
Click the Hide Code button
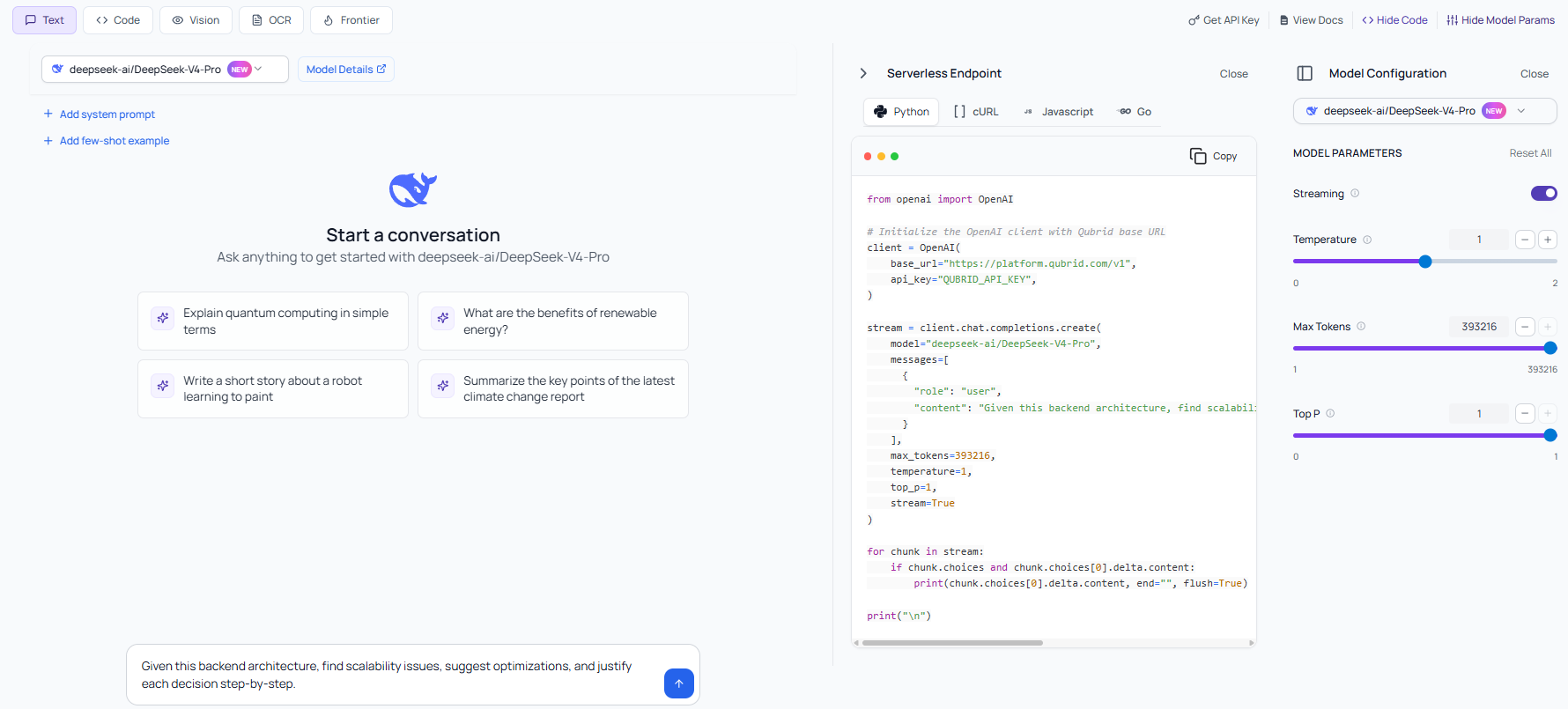click(x=1394, y=20)
